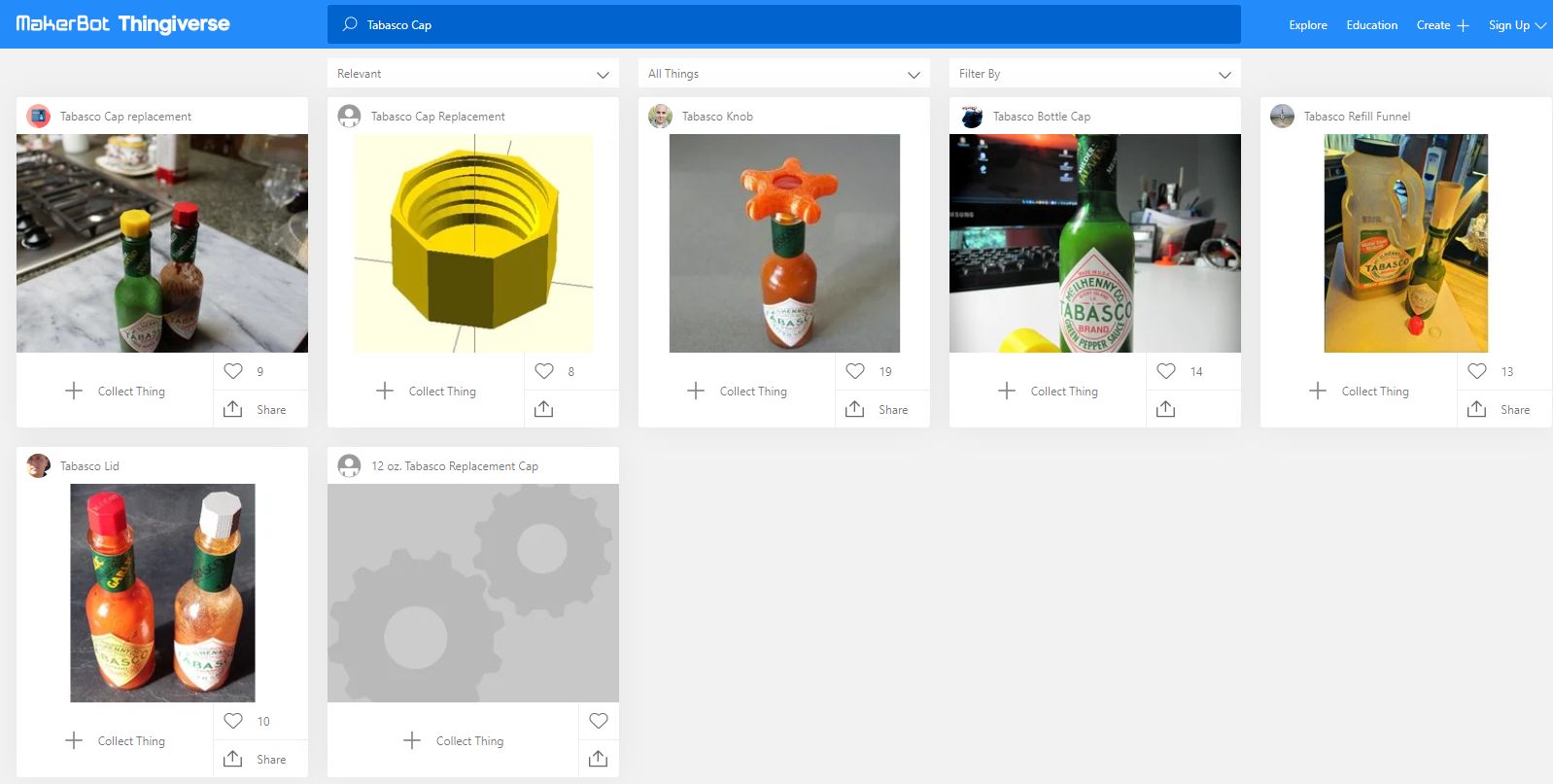
Task: Open avatar of Tabasco Refill Funnel author
Action: click(x=1282, y=117)
